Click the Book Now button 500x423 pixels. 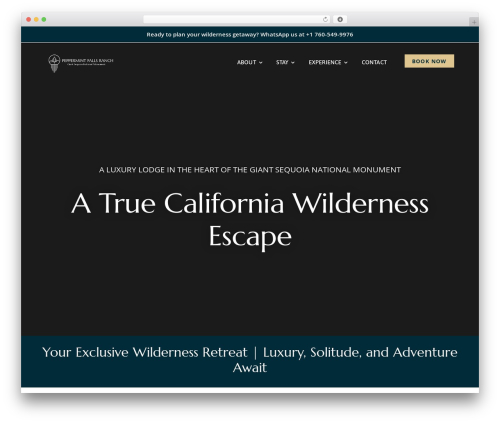click(x=429, y=61)
